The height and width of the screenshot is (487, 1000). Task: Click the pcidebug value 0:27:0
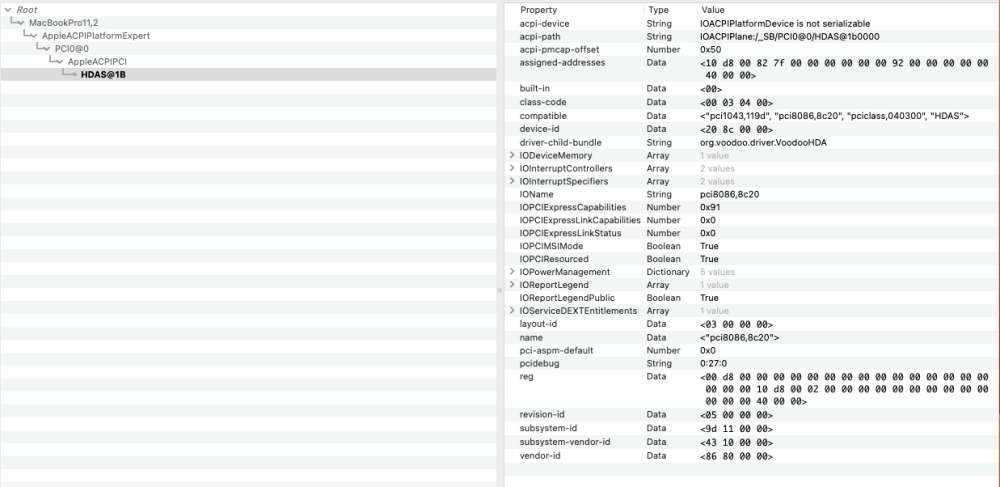click(x=712, y=363)
